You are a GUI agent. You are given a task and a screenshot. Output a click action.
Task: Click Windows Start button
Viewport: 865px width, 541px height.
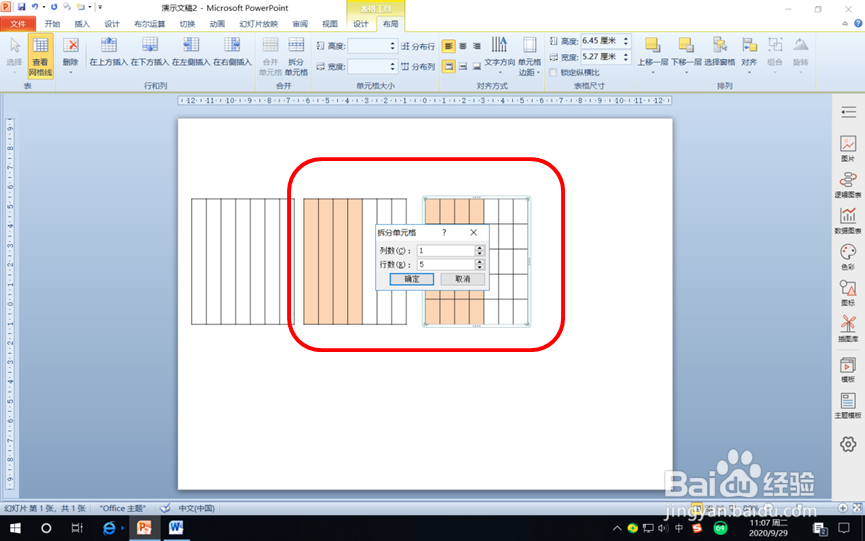tap(15, 528)
